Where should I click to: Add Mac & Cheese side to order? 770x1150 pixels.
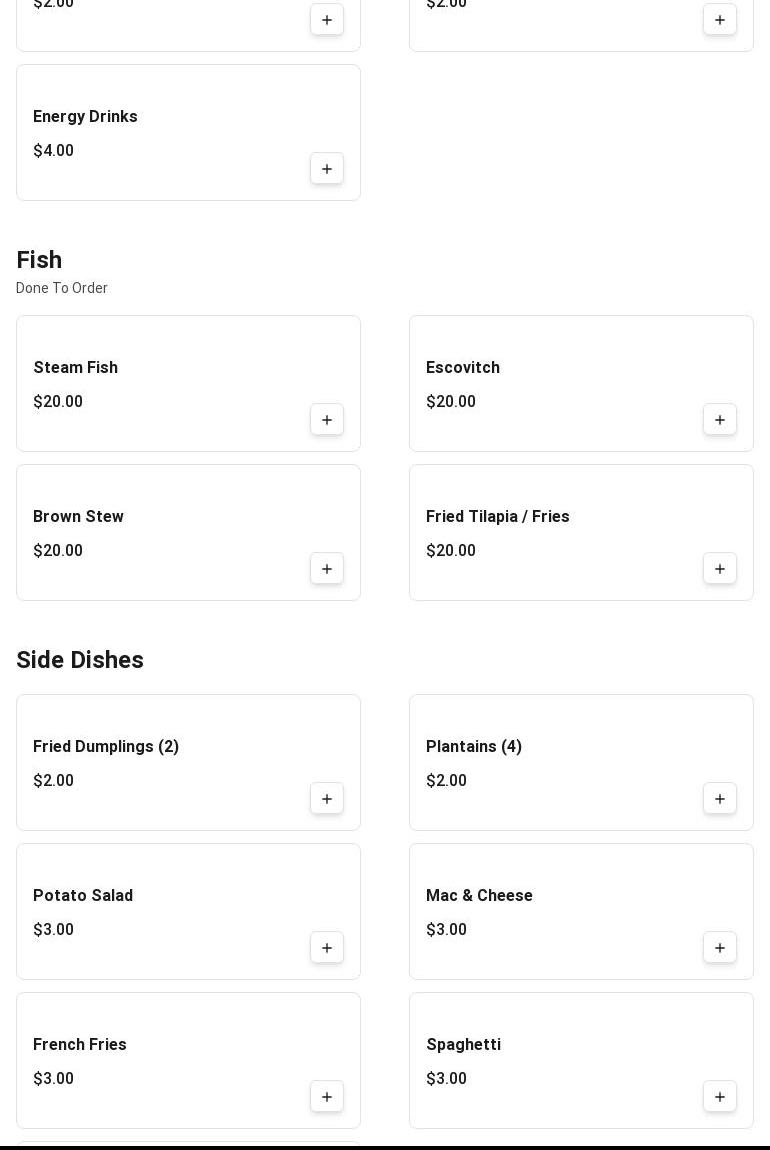coord(720,948)
